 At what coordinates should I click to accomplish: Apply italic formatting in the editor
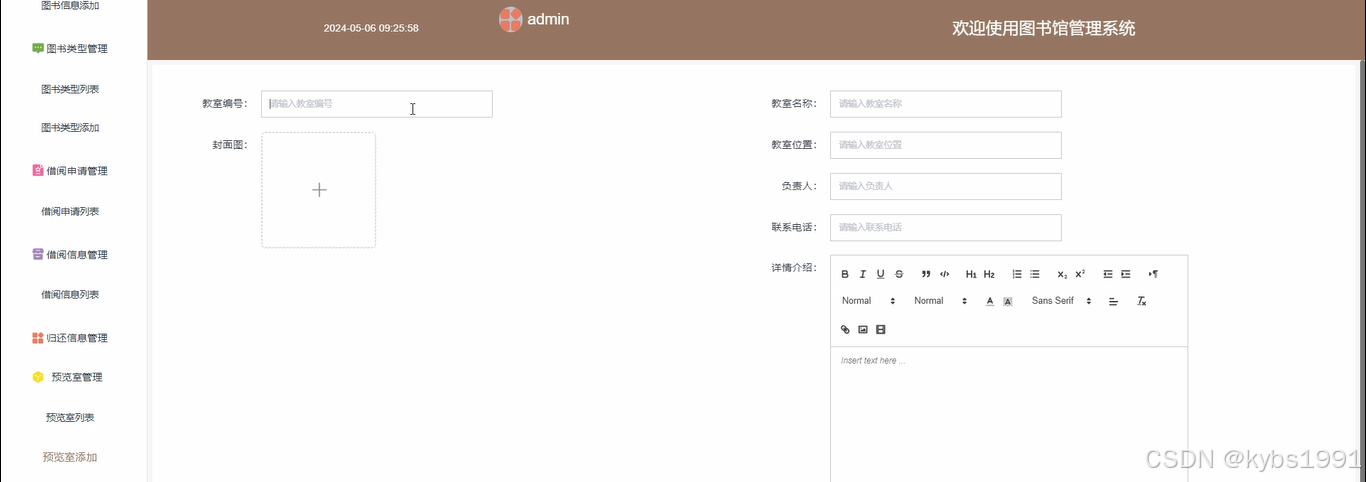(863, 274)
